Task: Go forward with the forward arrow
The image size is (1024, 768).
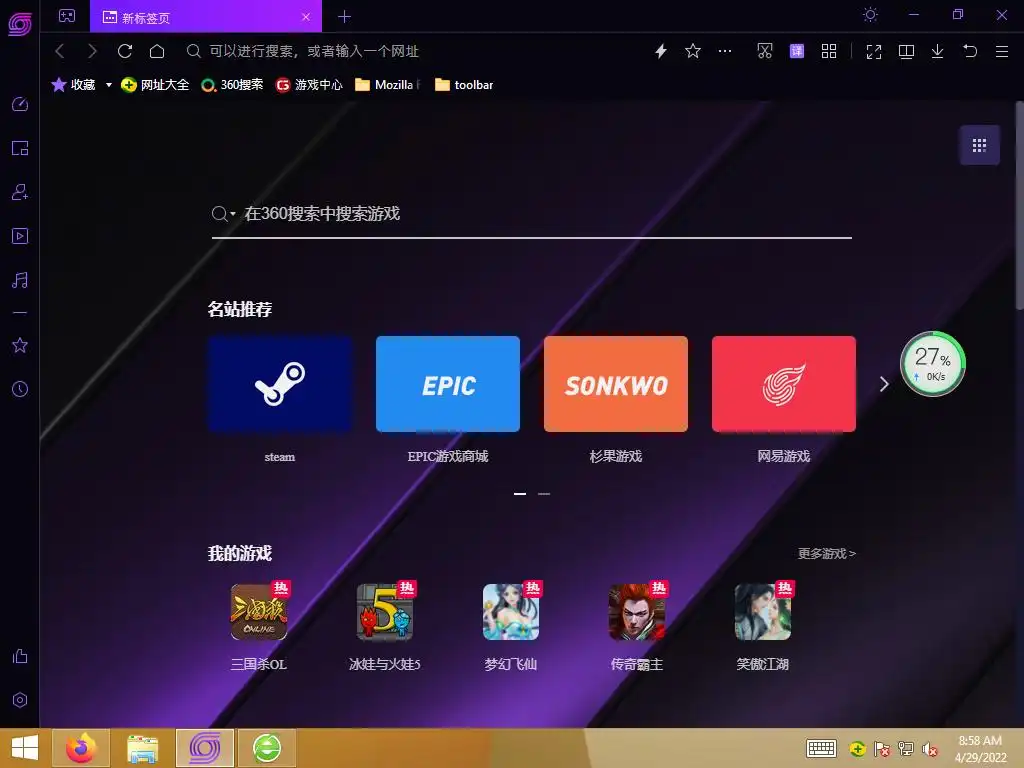Action: tap(92, 51)
